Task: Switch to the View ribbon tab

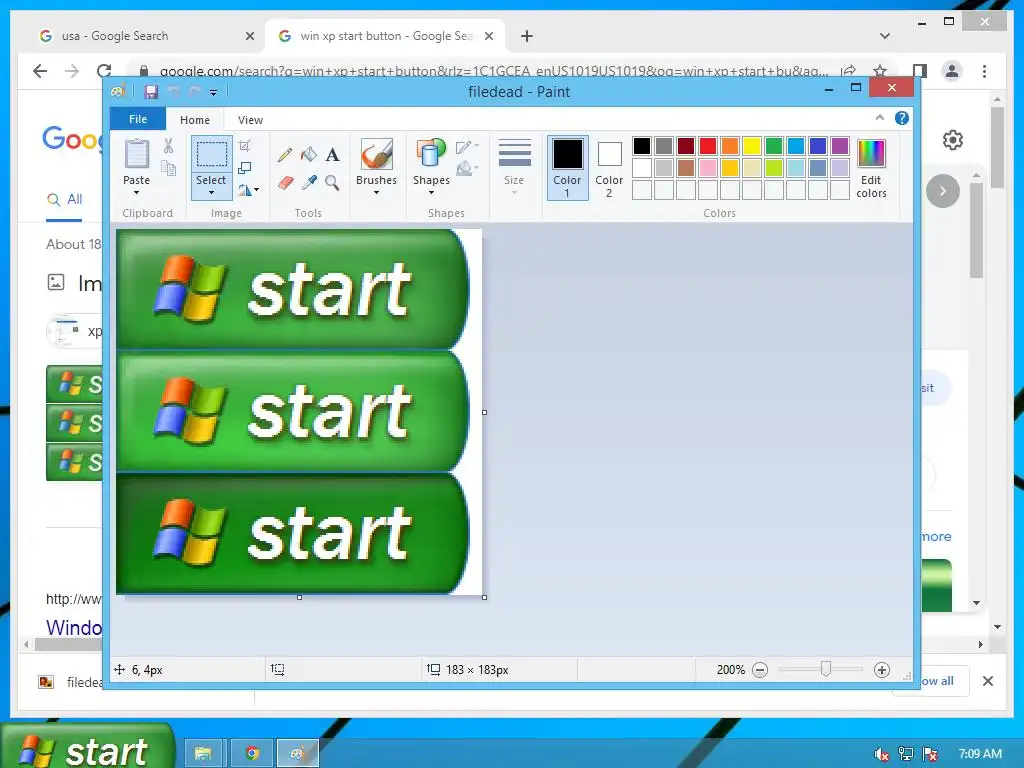Action: (250, 120)
